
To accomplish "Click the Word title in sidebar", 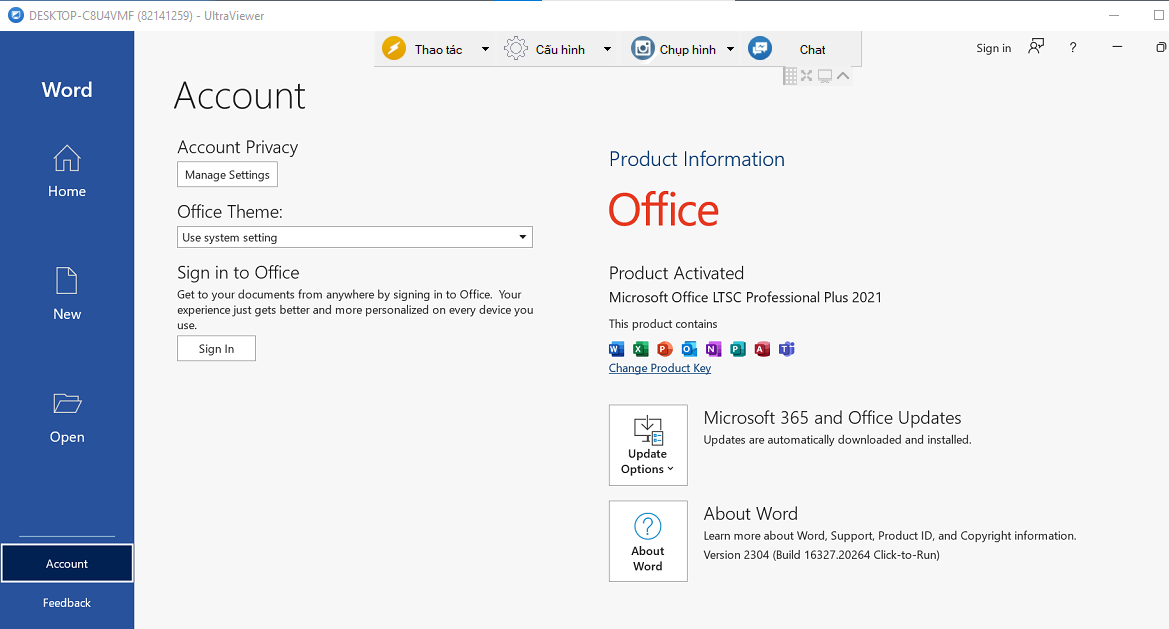I will tap(67, 89).
